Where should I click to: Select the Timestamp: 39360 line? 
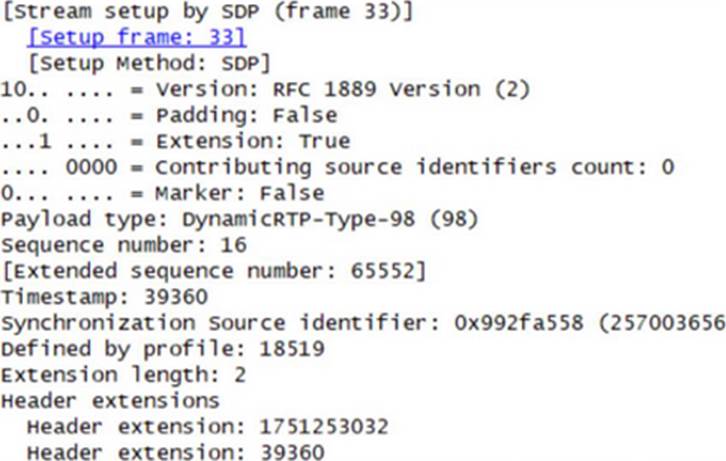(104, 297)
